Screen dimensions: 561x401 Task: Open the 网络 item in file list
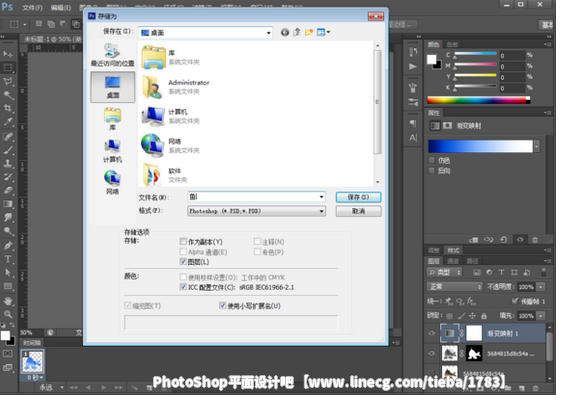(x=170, y=146)
